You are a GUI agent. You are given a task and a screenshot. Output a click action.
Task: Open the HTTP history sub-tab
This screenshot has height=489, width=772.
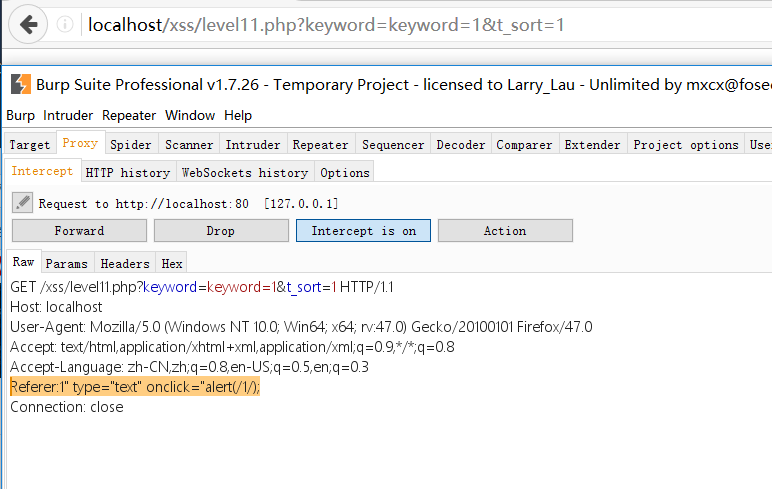(x=128, y=172)
